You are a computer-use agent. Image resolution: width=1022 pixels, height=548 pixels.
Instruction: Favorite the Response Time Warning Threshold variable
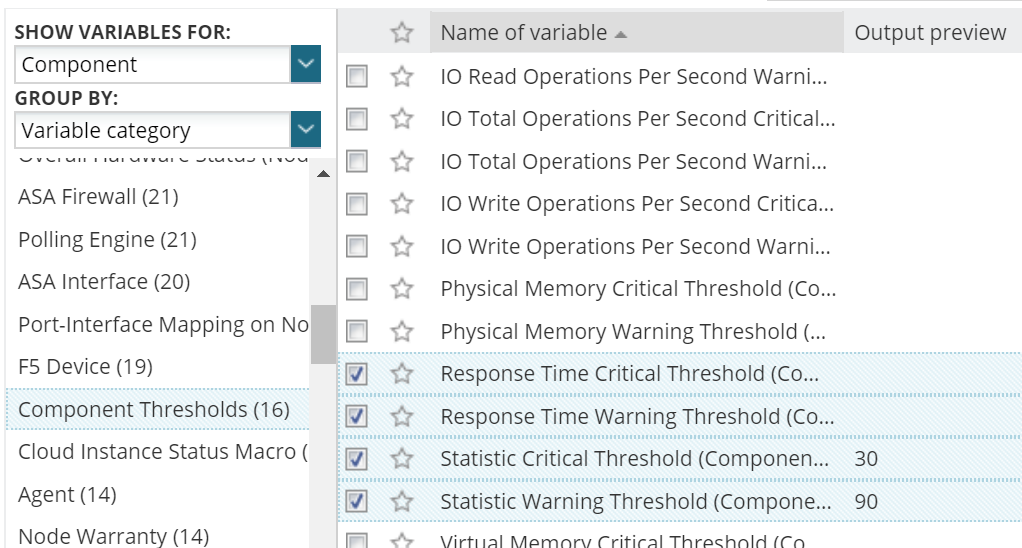(402, 417)
